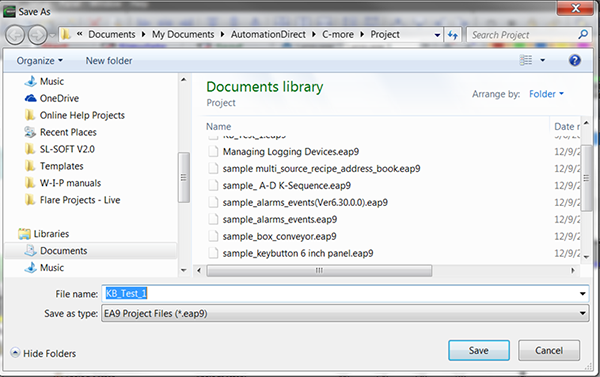The image size is (600, 377).
Task: Click the change view icon
Action: click(526, 60)
